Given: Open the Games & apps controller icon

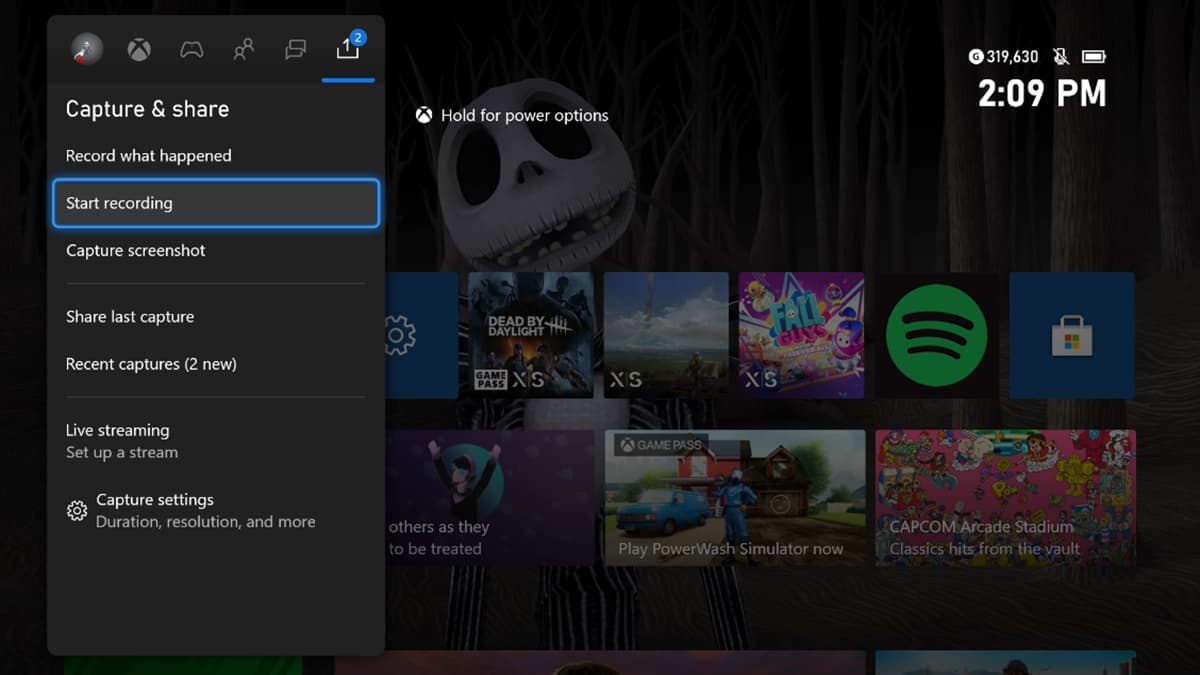Looking at the screenshot, I should (190, 48).
